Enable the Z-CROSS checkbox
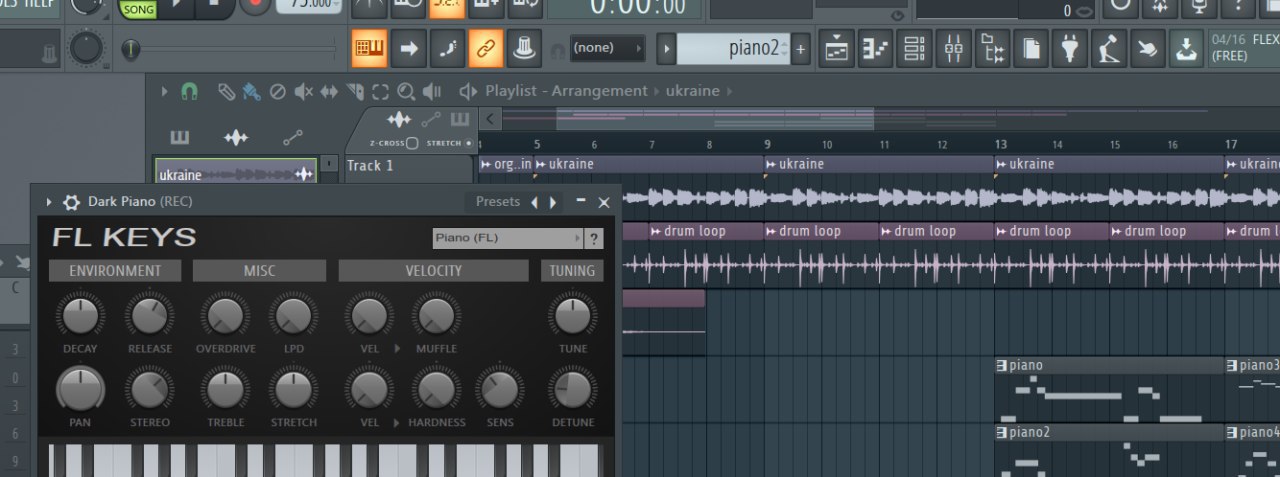 pyautogui.click(x=412, y=143)
